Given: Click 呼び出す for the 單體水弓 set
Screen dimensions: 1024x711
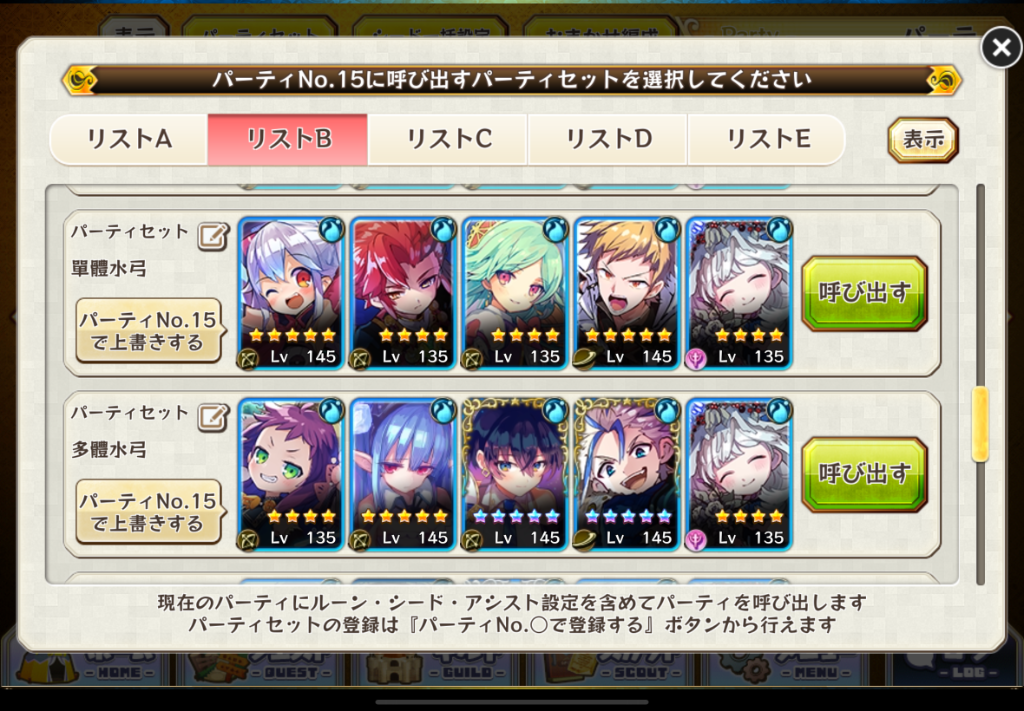Looking at the screenshot, I should [x=865, y=293].
